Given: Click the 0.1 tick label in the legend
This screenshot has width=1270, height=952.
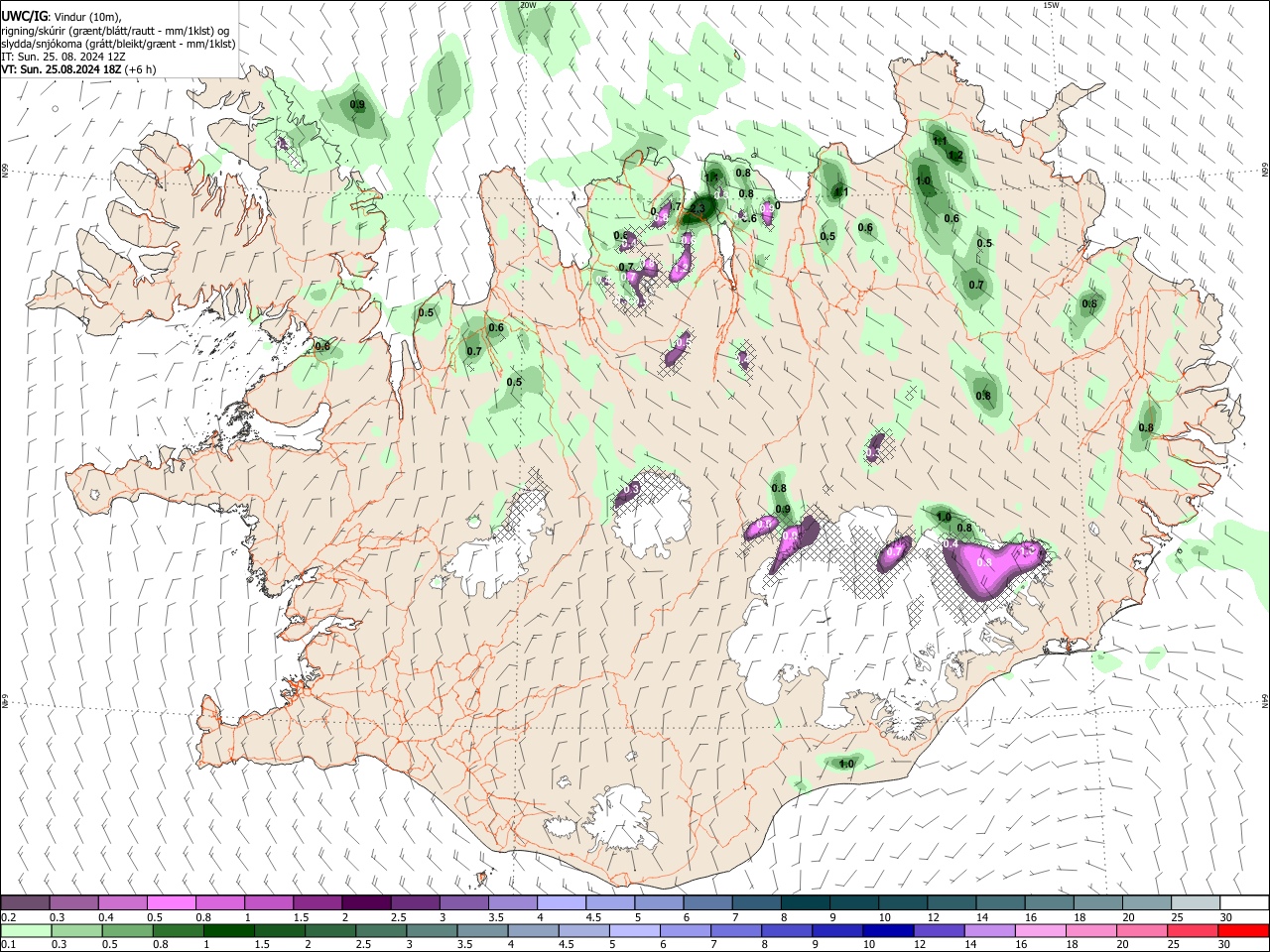Looking at the screenshot, I should 8,945.
